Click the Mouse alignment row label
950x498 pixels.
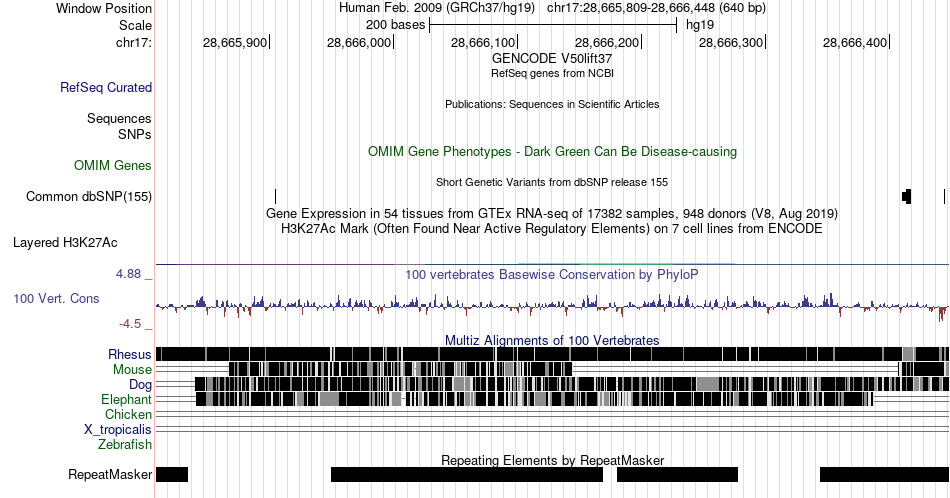(132, 370)
